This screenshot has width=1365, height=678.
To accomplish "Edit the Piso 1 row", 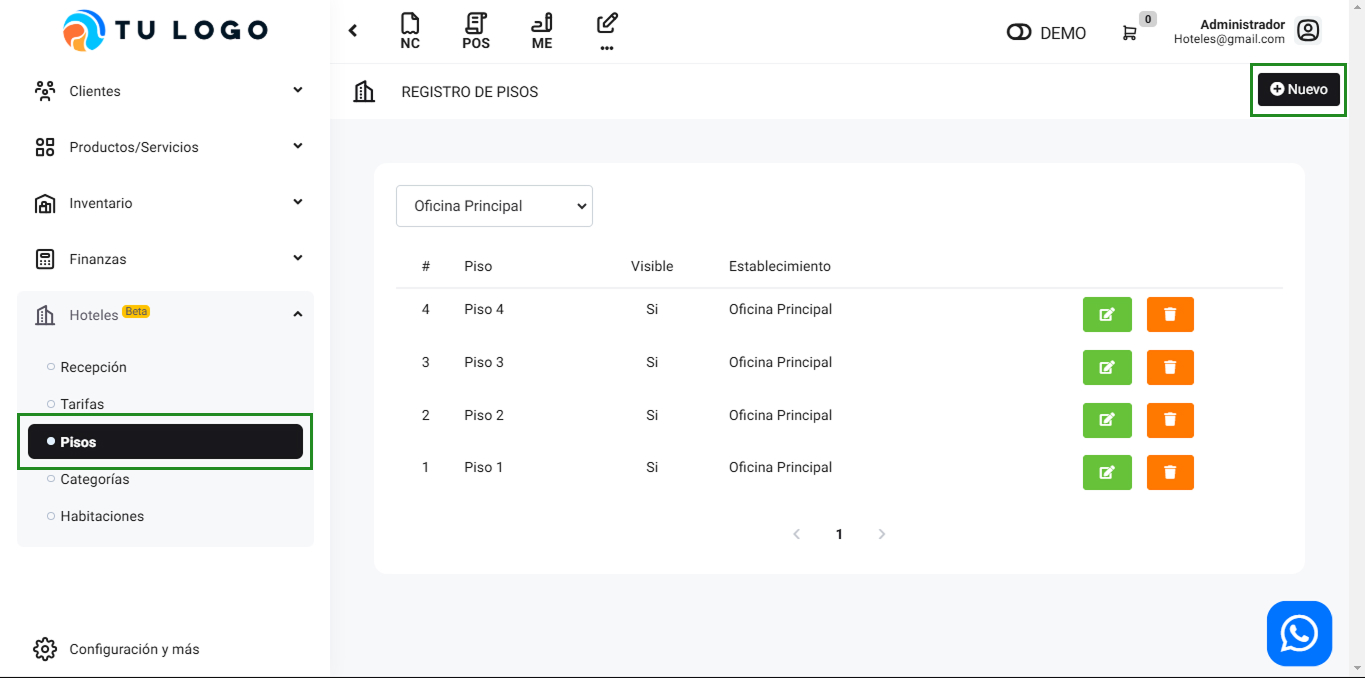I will (x=1107, y=472).
